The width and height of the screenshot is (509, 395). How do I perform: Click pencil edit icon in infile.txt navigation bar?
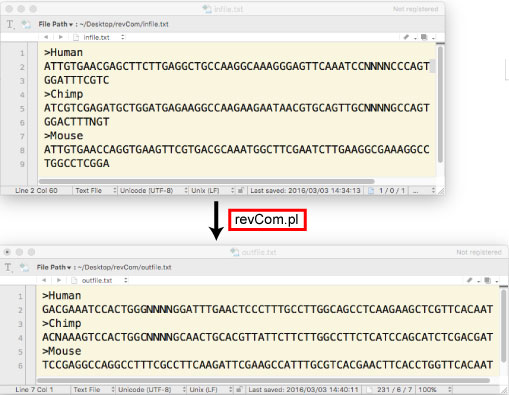pos(406,37)
